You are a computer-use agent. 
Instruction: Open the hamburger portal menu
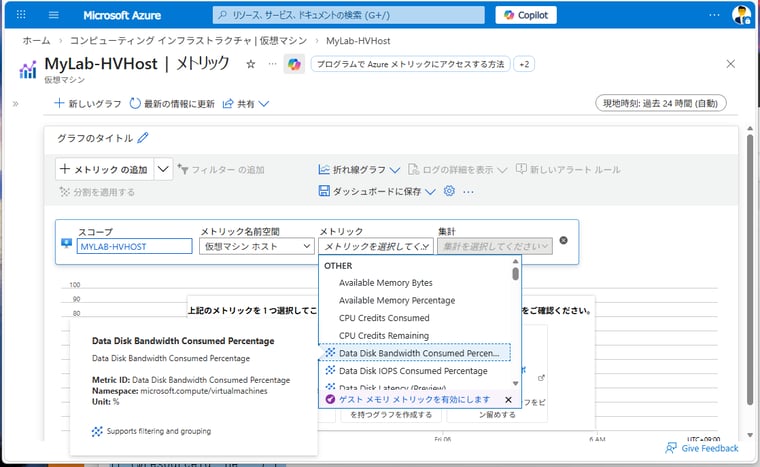click(x=54, y=15)
